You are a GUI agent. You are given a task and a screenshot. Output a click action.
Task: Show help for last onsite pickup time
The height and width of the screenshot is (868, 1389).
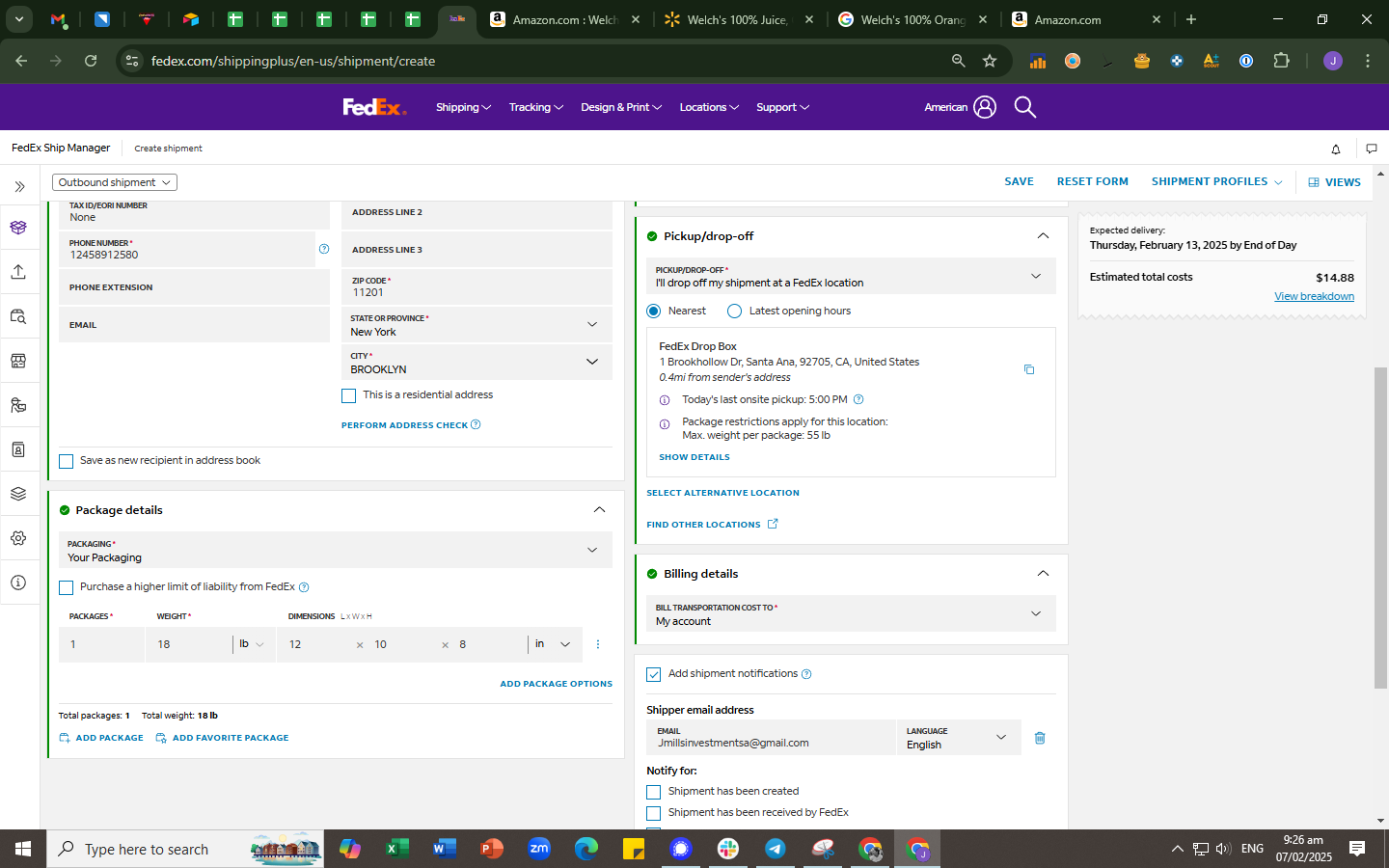[x=858, y=399]
